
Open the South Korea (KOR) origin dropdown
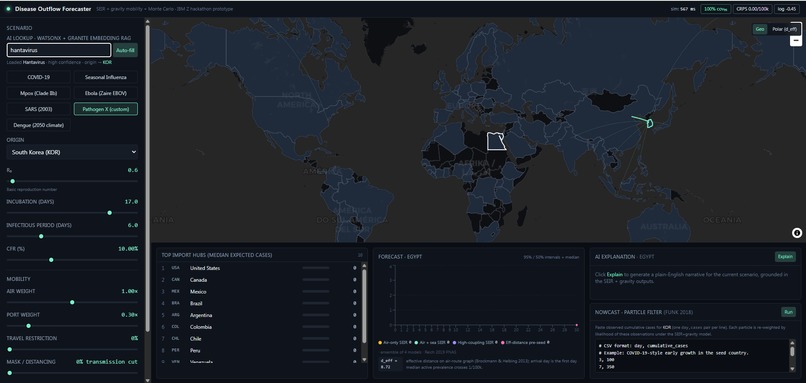72,152
